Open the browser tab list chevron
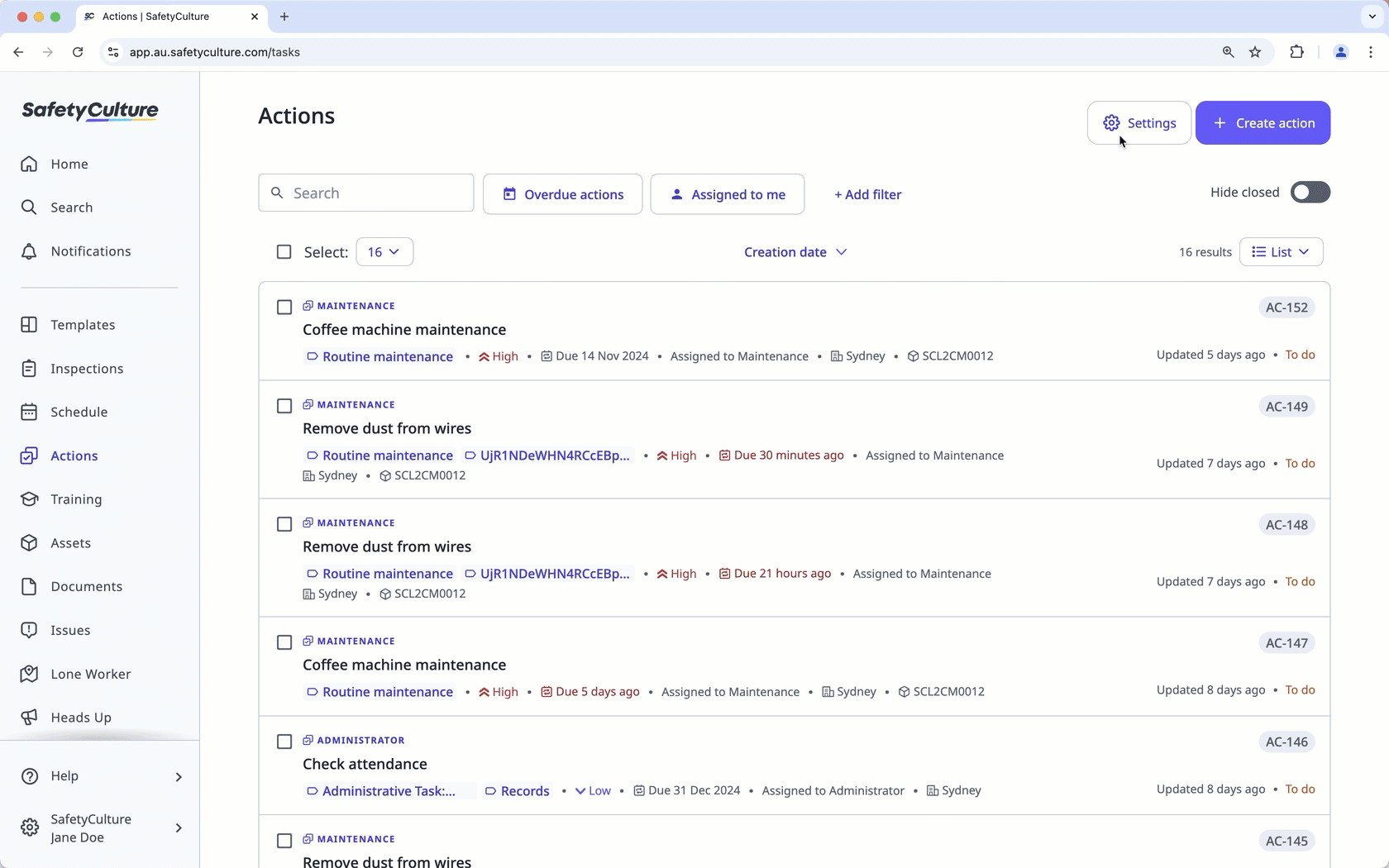Viewport: 1389px width, 868px height. [1372, 17]
